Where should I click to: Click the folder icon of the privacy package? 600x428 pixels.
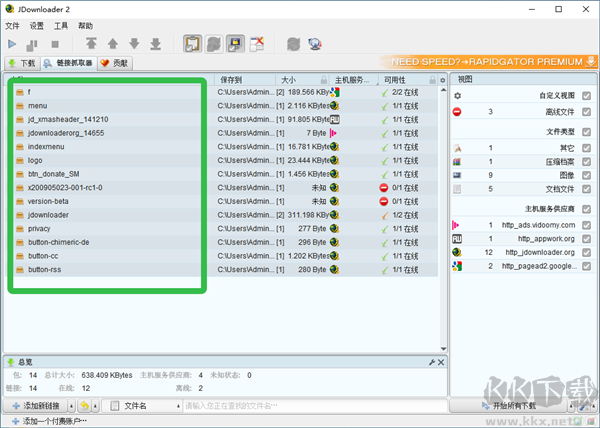(x=20, y=229)
